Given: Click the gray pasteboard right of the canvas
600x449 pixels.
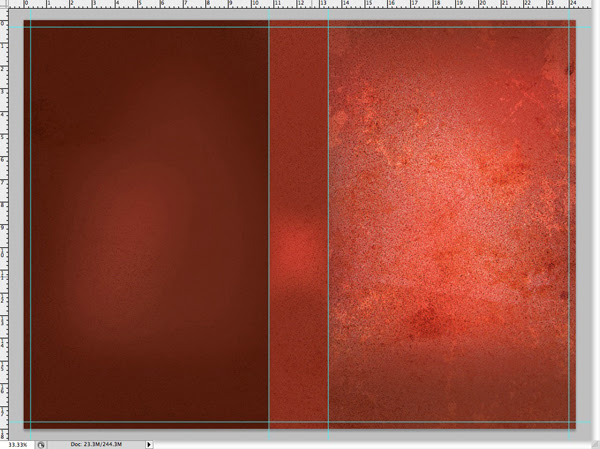Looking at the screenshot, I should pyautogui.click(x=587, y=220).
